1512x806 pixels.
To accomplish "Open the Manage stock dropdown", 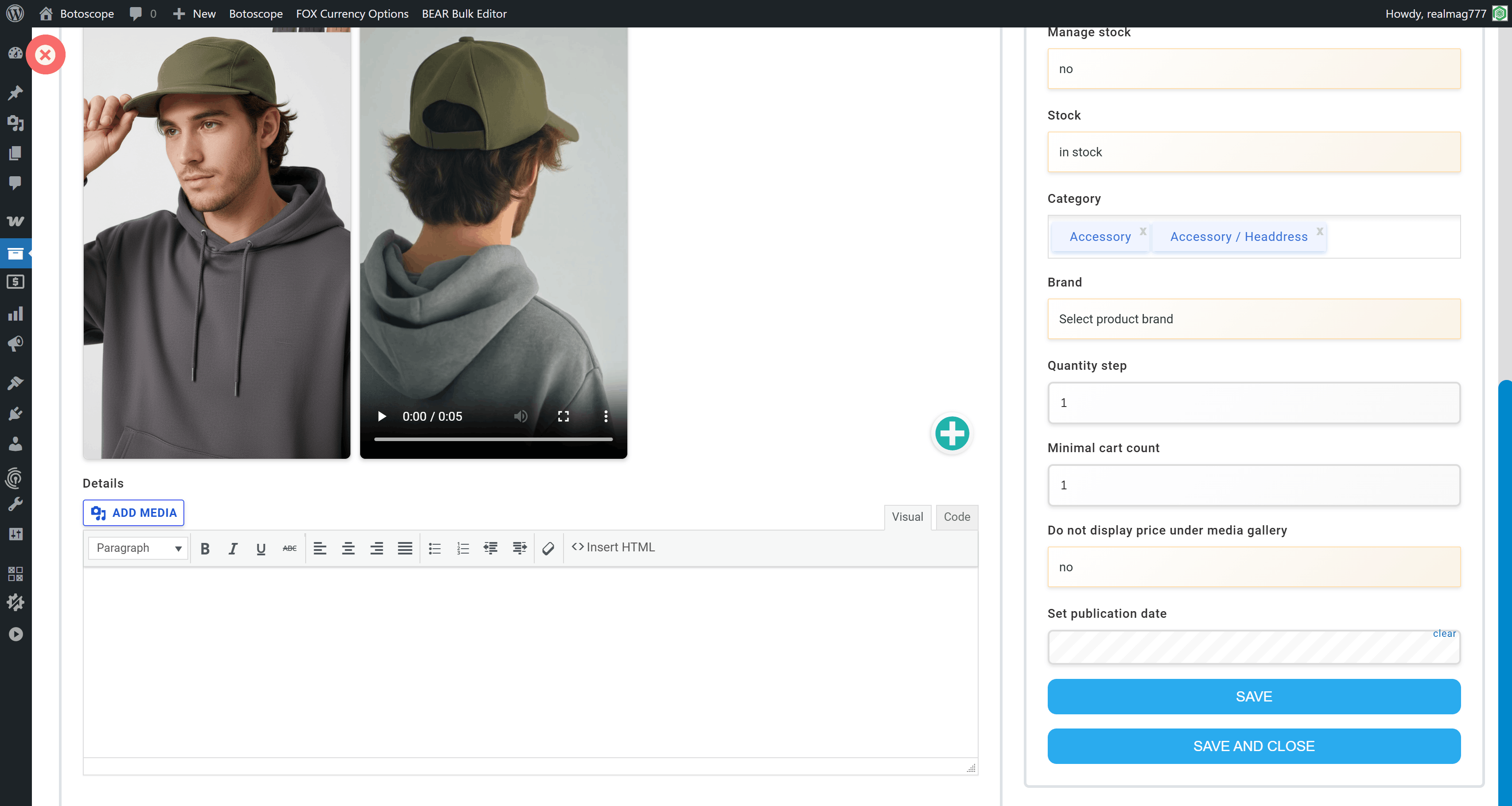I will point(1254,69).
